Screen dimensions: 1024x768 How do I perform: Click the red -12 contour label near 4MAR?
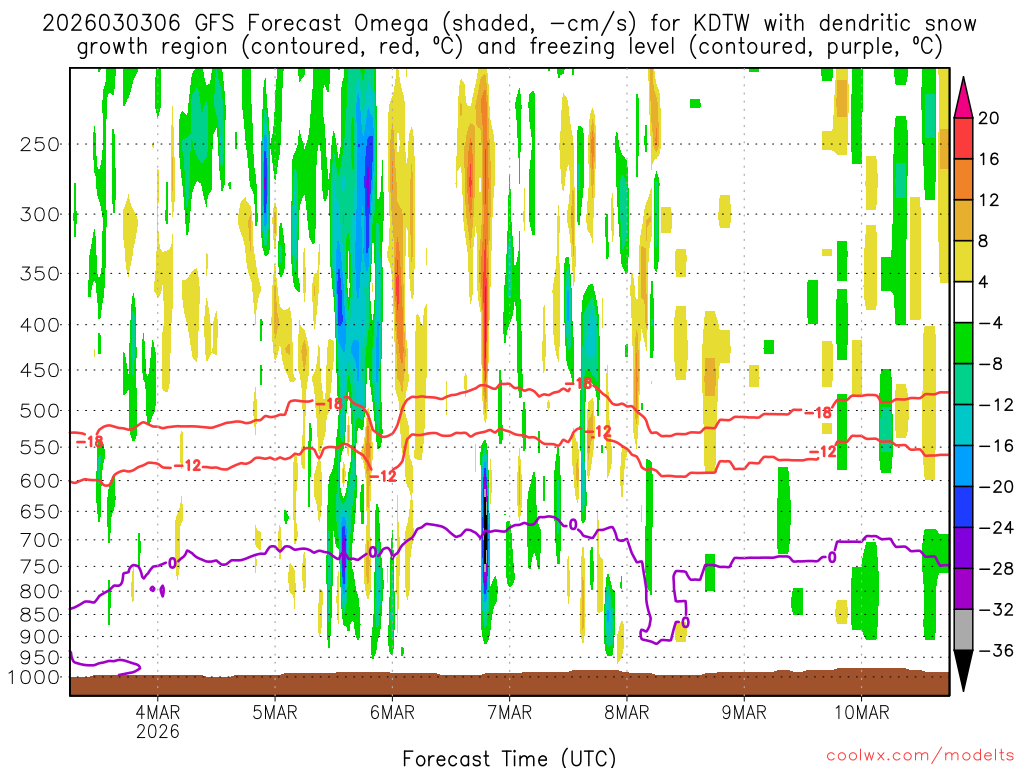coord(187,466)
